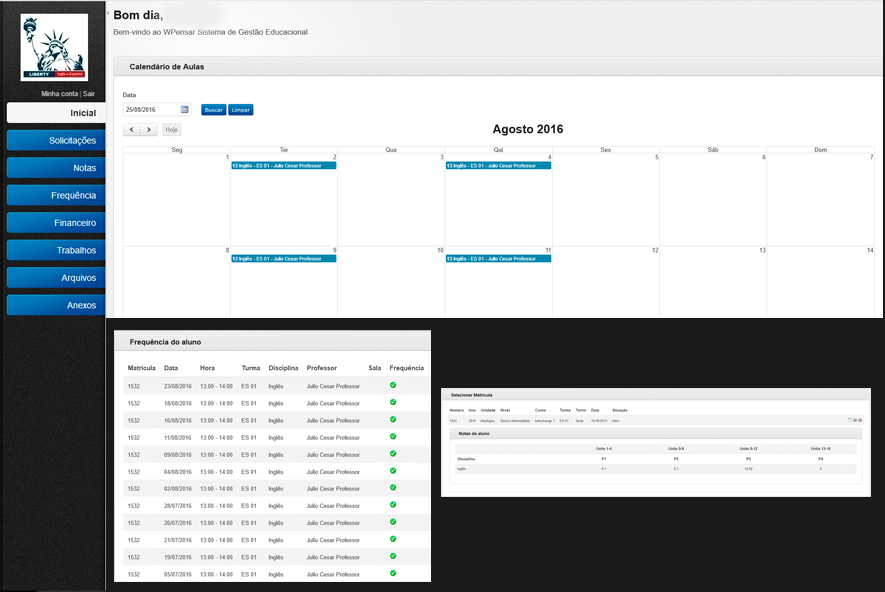Click green attendance check for 09/08/2016
885x592 pixels.
pyautogui.click(x=393, y=453)
